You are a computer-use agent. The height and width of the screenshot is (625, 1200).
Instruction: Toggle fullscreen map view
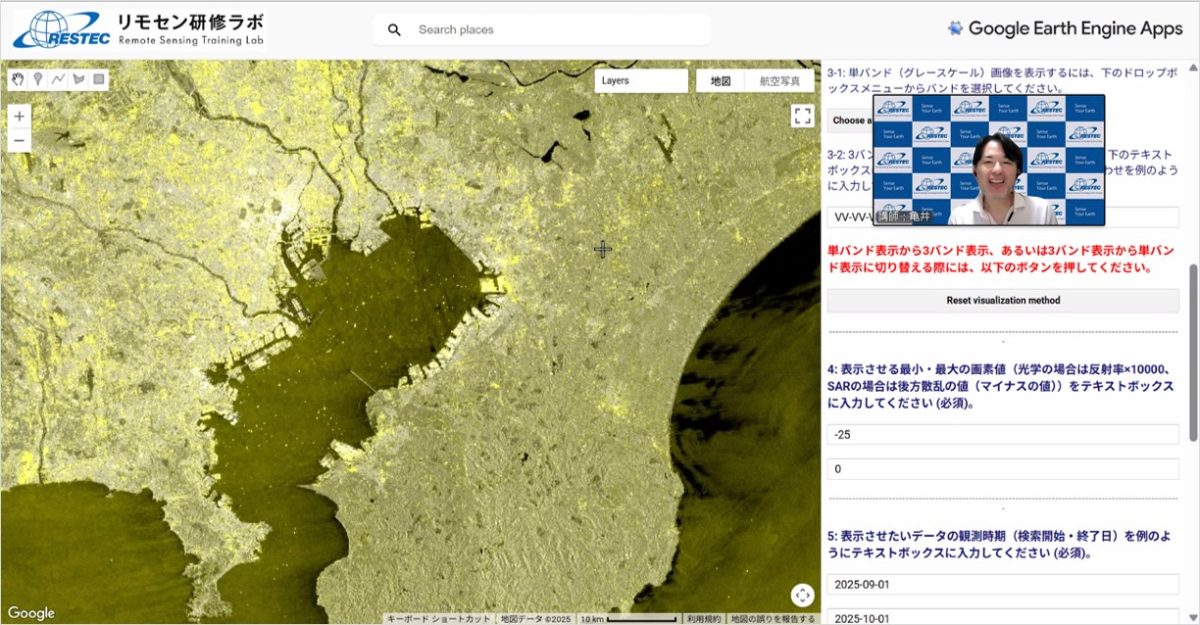802,116
